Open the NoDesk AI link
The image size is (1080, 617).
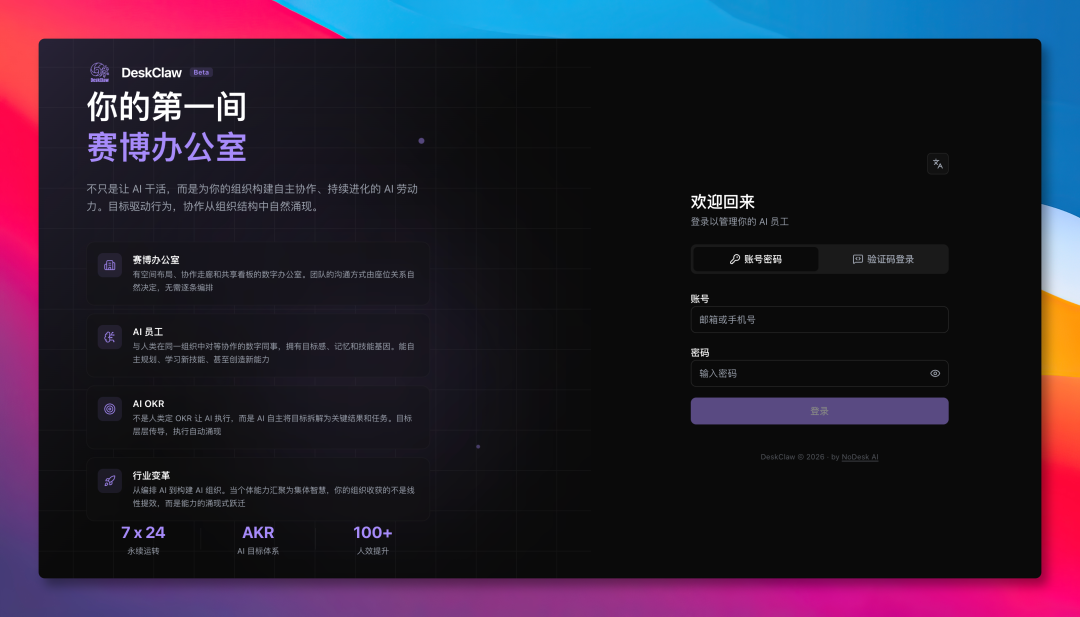(x=862, y=456)
